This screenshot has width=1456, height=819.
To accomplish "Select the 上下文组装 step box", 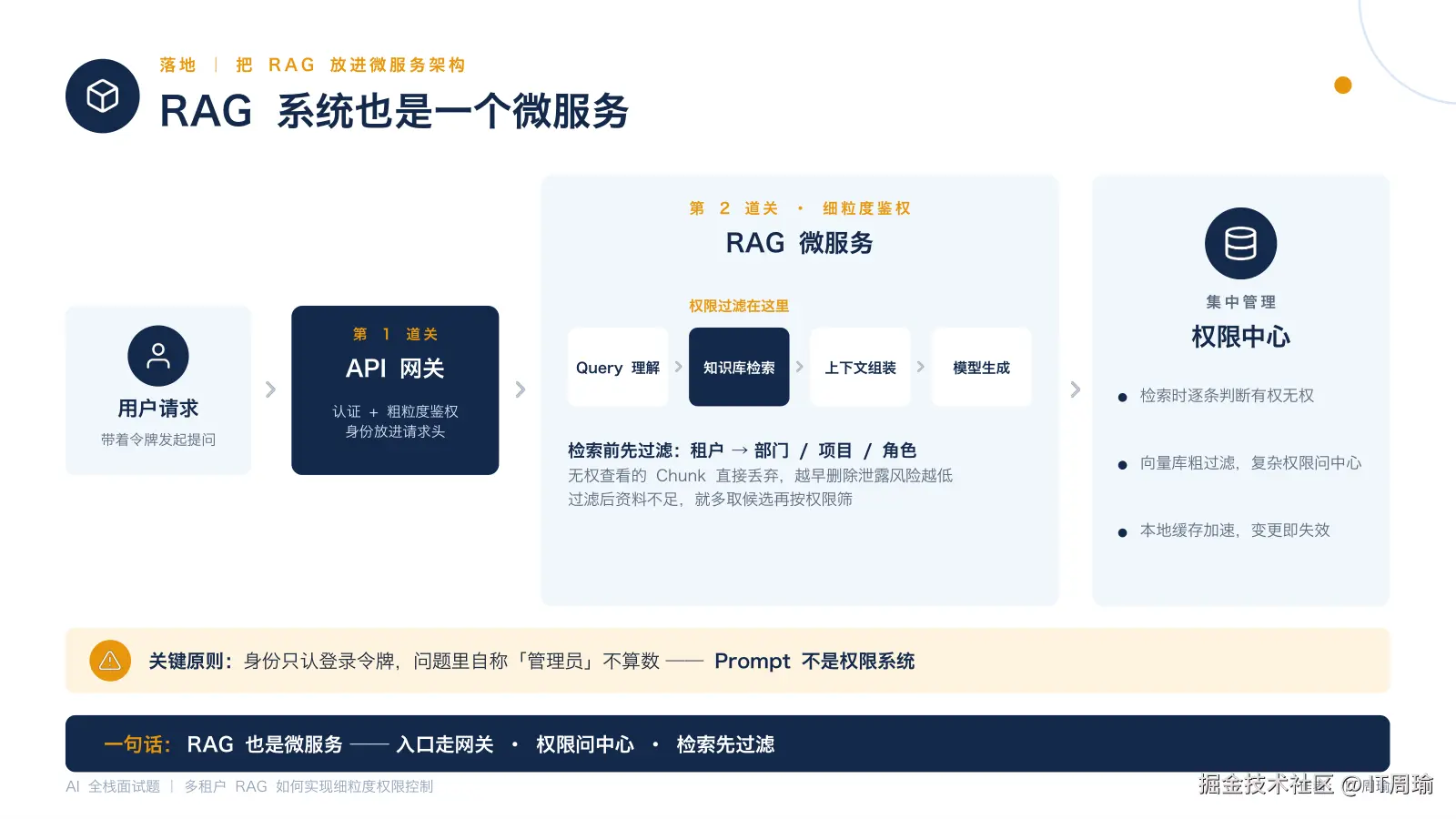I will click(860, 367).
